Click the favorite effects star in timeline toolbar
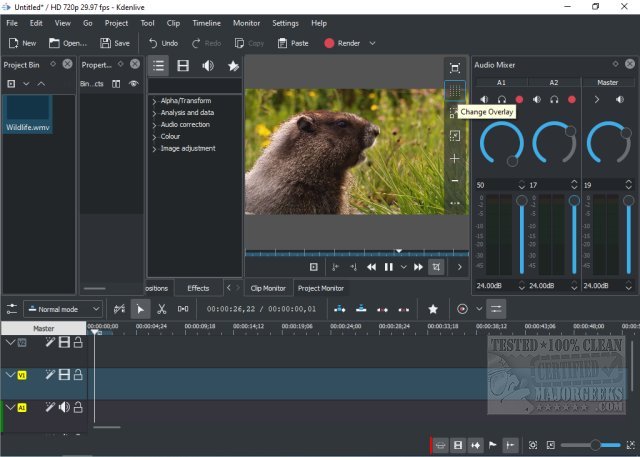 pos(433,309)
